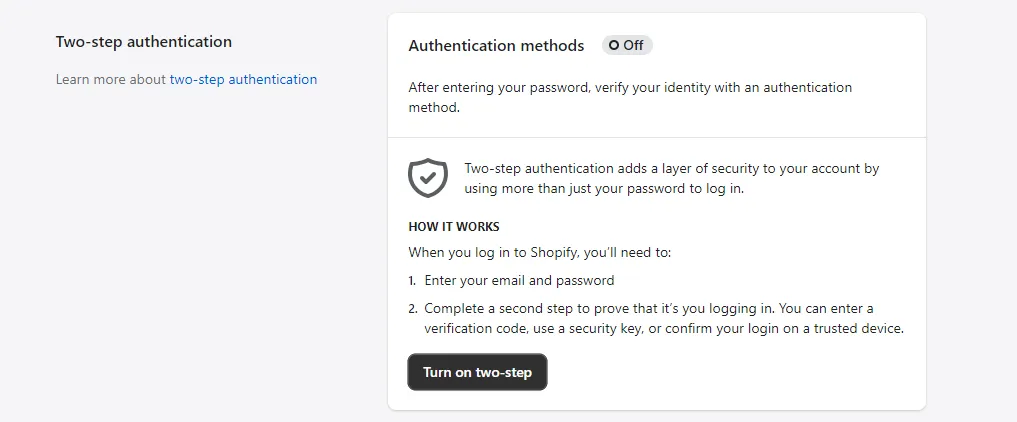Image resolution: width=1017 pixels, height=422 pixels.
Task: Click 'After entering your password' description text
Action: click(630, 97)
